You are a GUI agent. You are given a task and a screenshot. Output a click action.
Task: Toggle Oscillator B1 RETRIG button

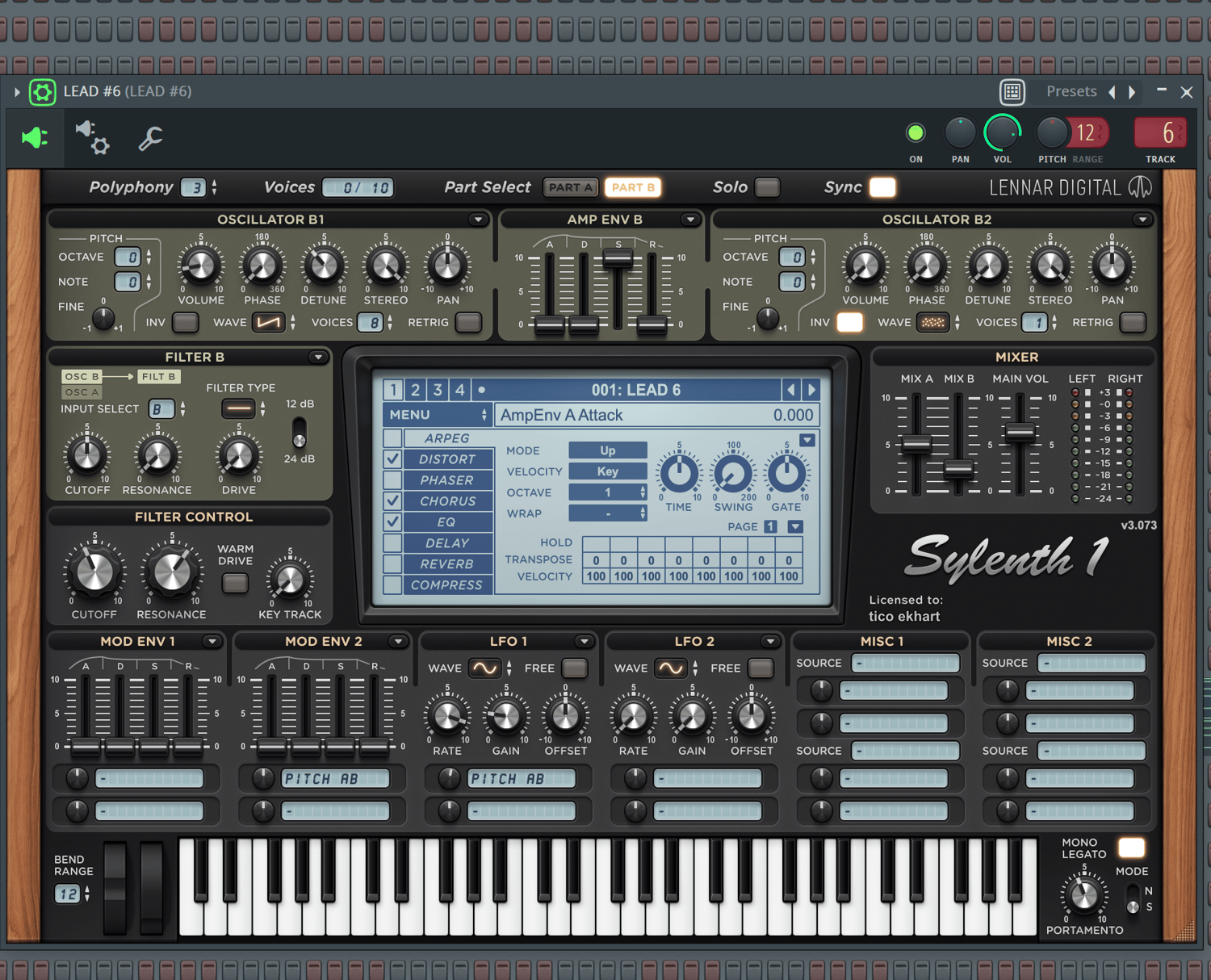tap(468, 323)
